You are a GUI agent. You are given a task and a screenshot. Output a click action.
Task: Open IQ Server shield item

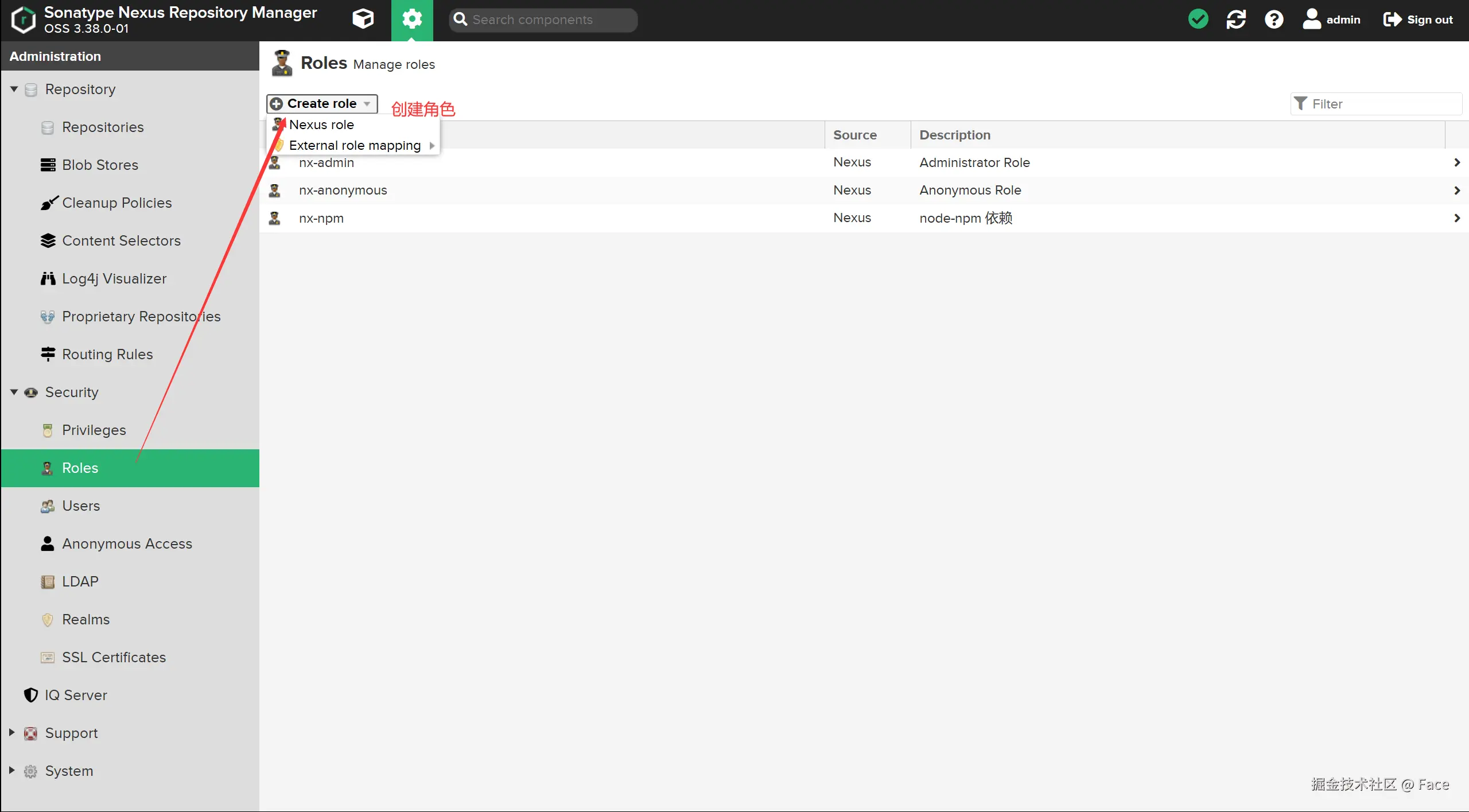tap(75, 695)
